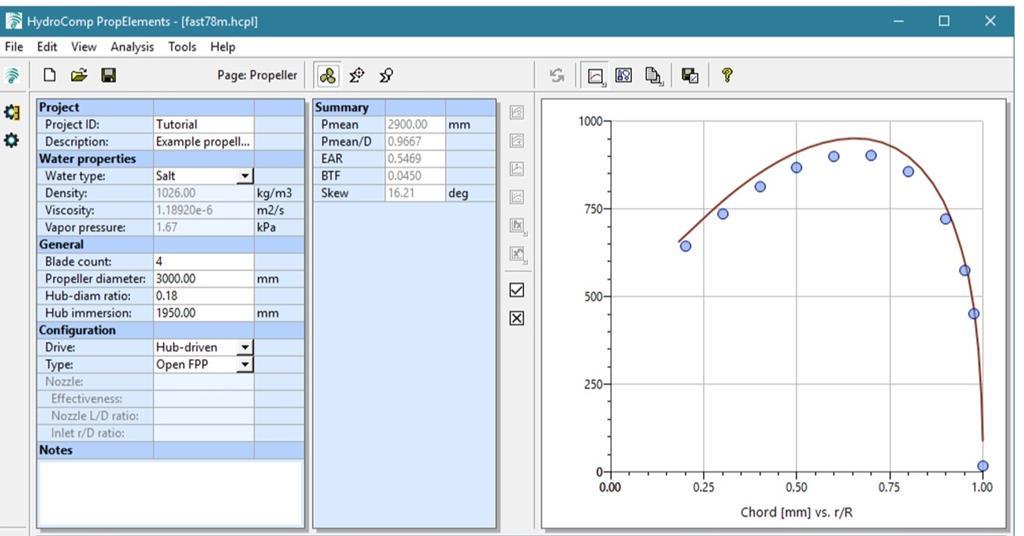The image size is (1024, 536).
Task: Open the Analysis menu
Action: [132, 47]
